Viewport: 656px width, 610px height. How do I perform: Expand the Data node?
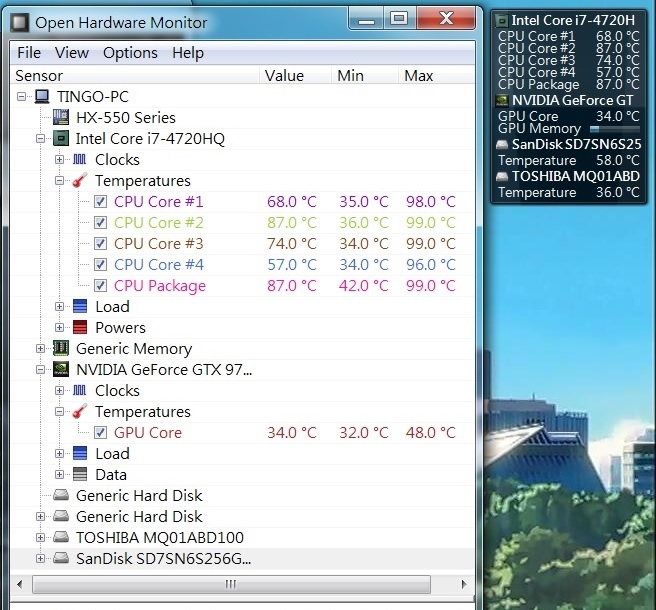click(x=59, y=474)
